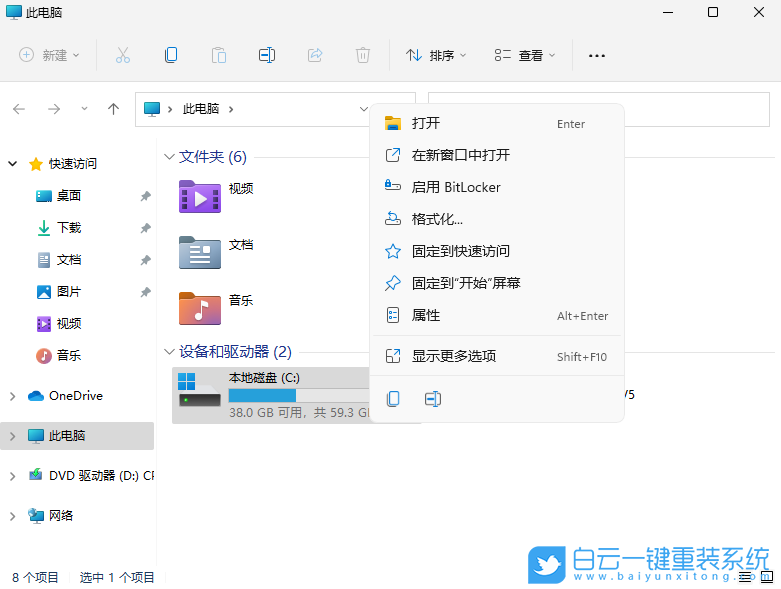Click 此电脑 in the address bar
The width and height of the screenshot is (781, 589).
[x=201, y=109]
